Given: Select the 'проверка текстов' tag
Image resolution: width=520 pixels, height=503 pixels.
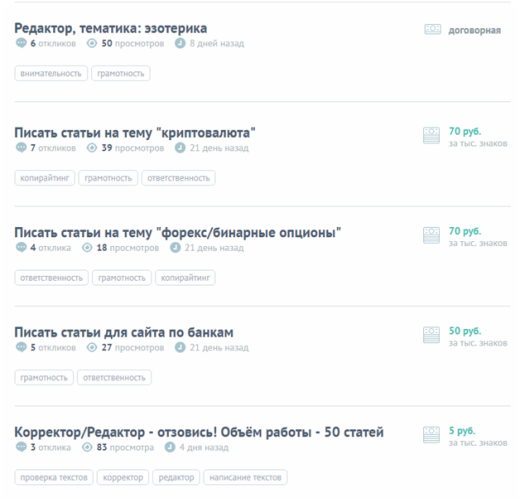Looking at the screenshot, I should 54,477.
